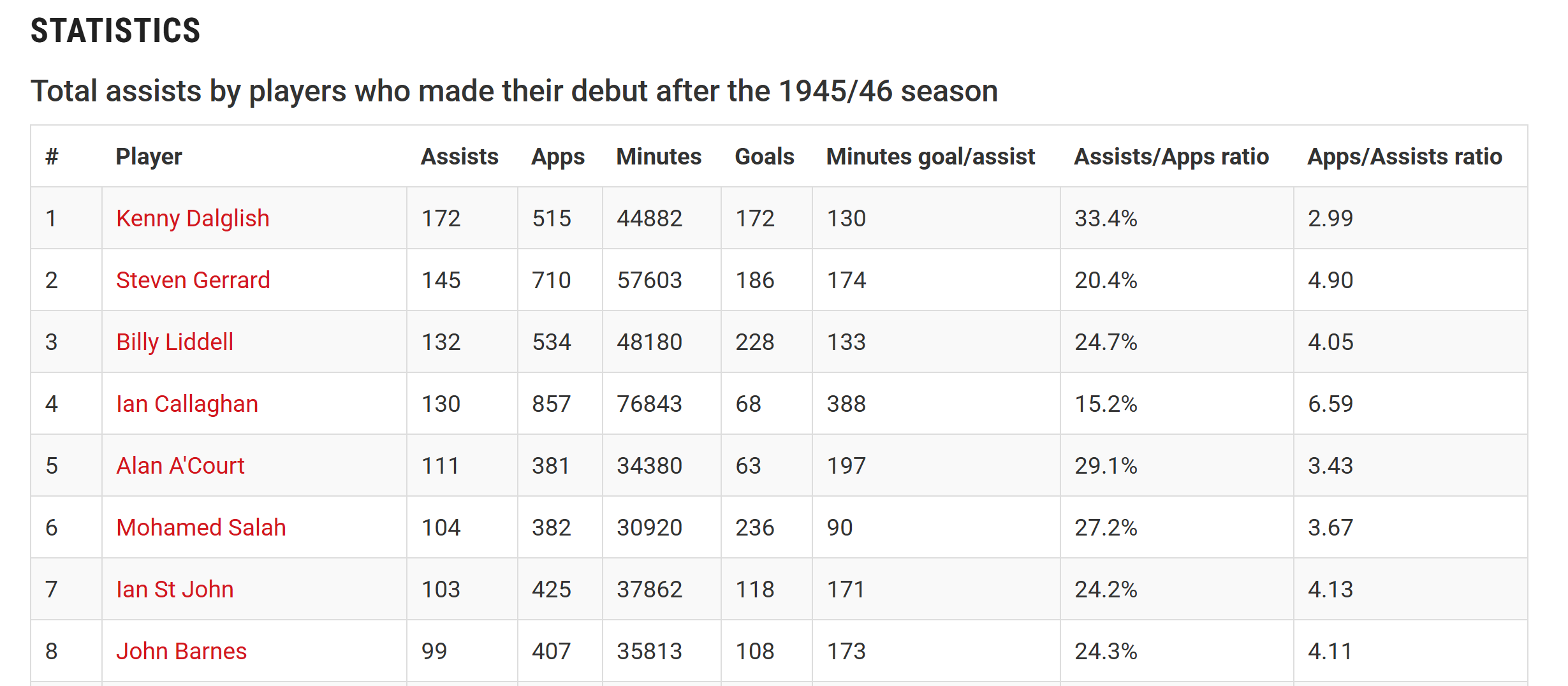Select the Assists/Apps ratio header
Viewport: 1568px width, 686px height.
pyautogui.click(x=1171, y=157)
